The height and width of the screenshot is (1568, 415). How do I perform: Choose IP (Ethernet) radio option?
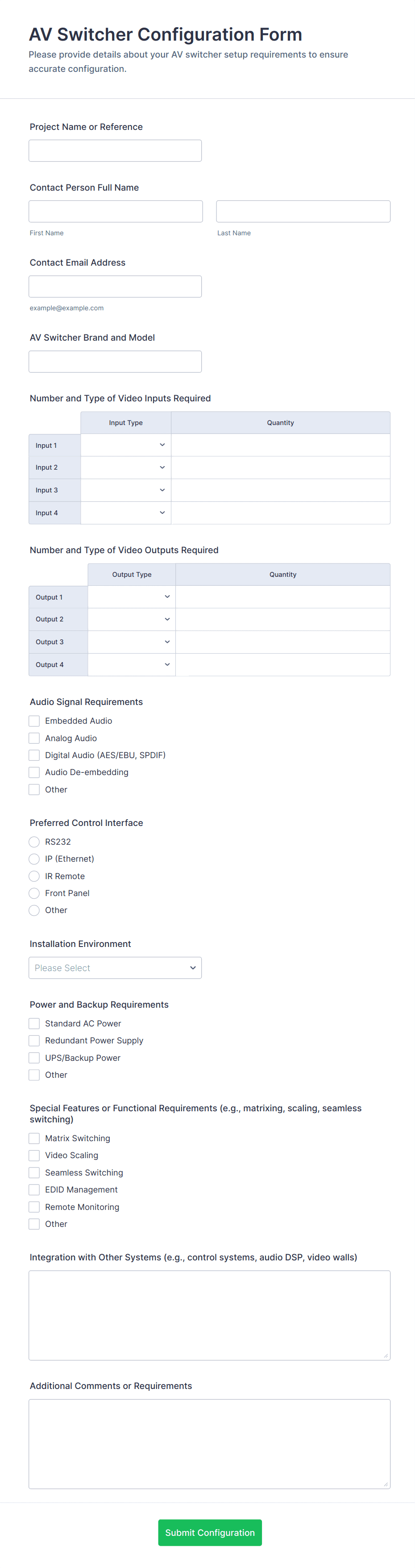click(x=34, y=859)
